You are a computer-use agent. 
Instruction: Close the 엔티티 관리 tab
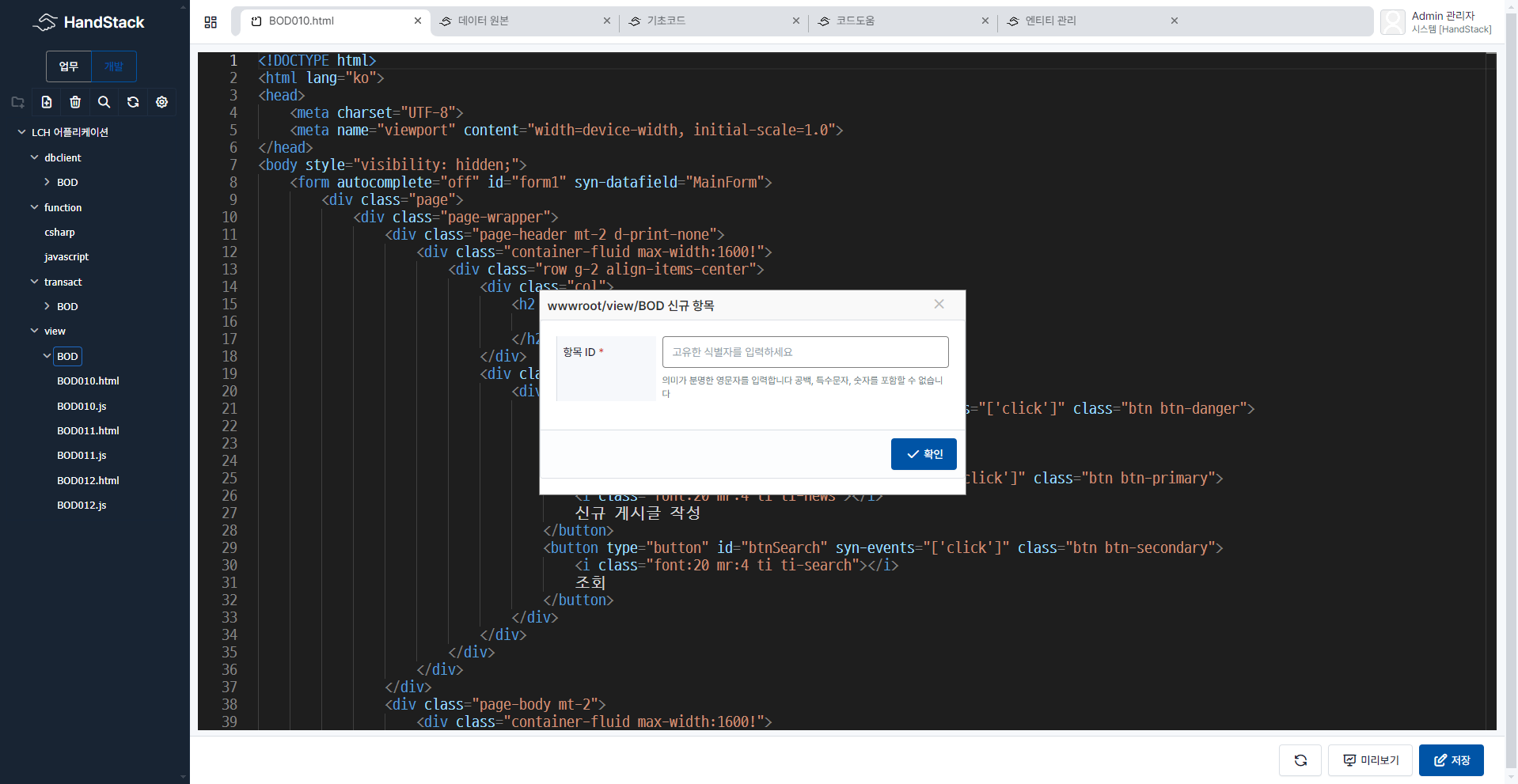click(x=1175, y=21)
